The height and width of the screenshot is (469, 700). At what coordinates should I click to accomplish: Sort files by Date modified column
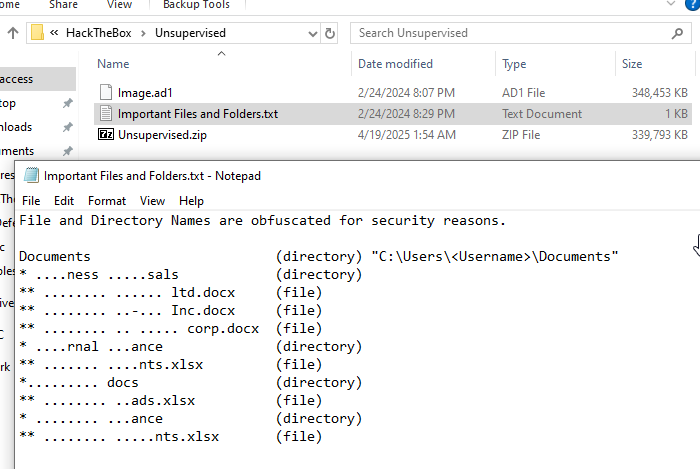(395, 64)
